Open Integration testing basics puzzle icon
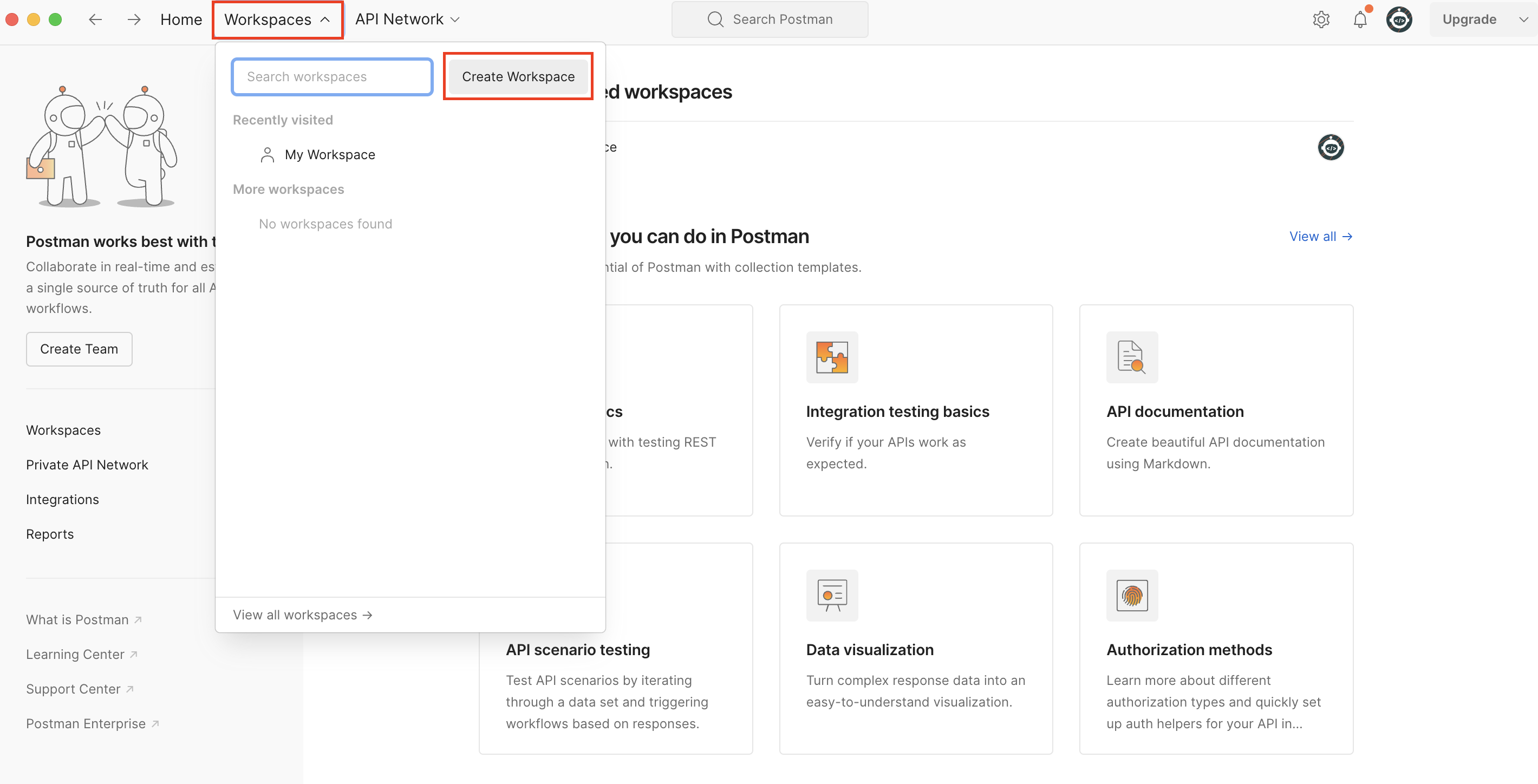This screenshot has height=784, width=1538. point(832,357)
